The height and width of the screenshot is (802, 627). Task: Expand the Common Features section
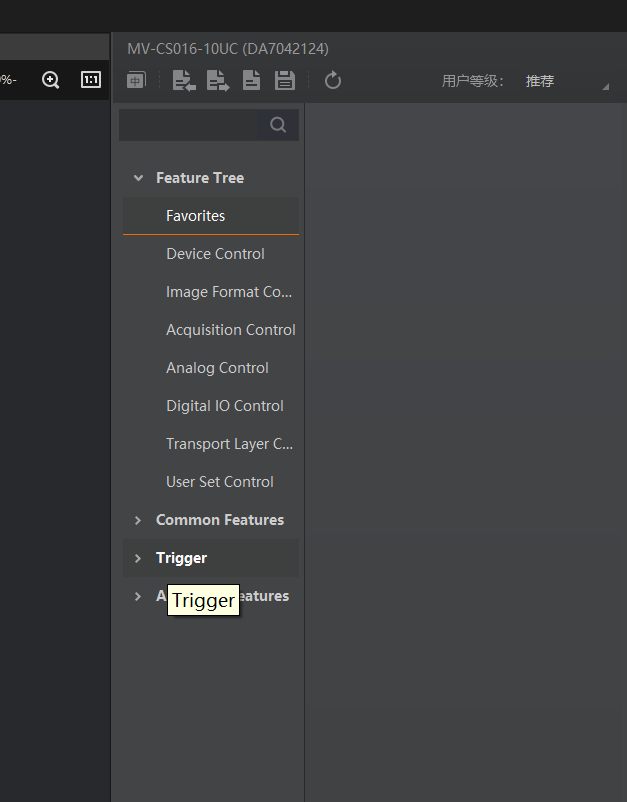coord(138,520)
